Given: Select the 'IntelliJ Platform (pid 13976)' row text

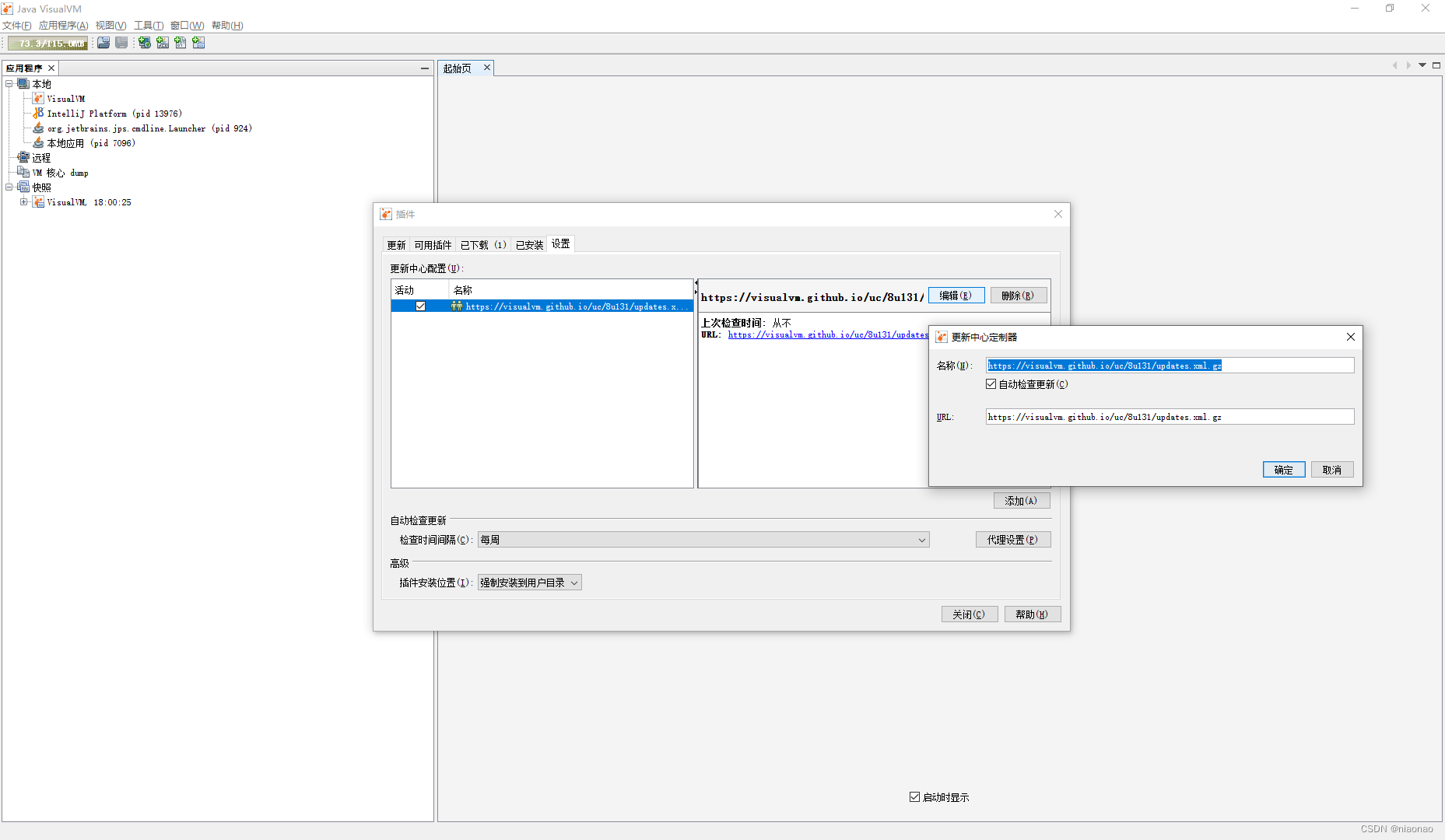Looking at the screenshot, I should tap(114, 114).
